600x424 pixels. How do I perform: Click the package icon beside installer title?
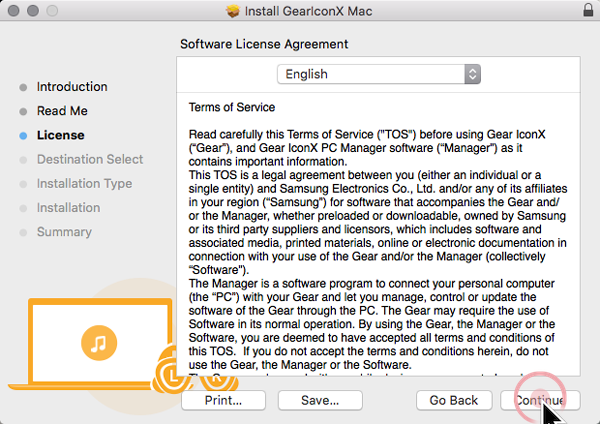232,11
